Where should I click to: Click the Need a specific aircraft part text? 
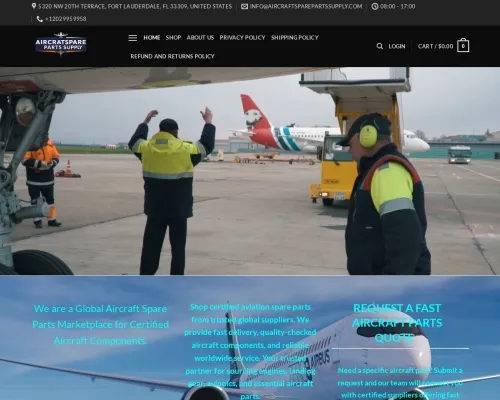(400, 383)
